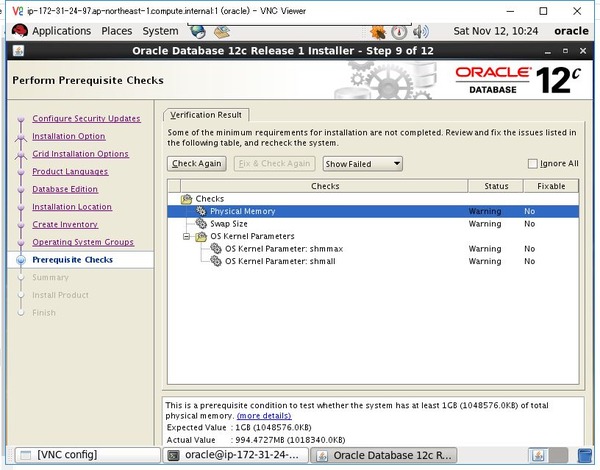Select the Swap Size row
The image size is (600, 470).
[373, 224]
